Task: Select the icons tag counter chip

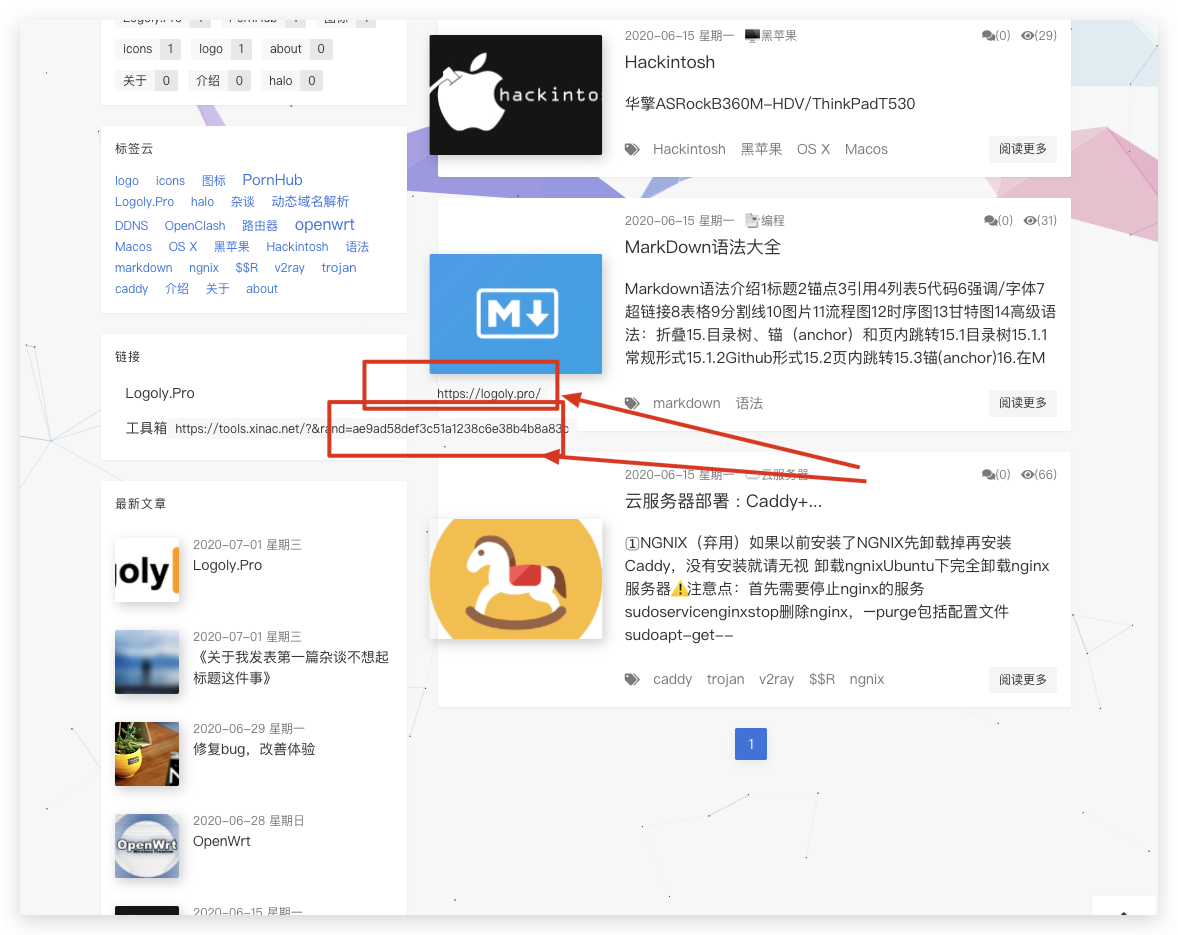Action: [x=149, y=49]
